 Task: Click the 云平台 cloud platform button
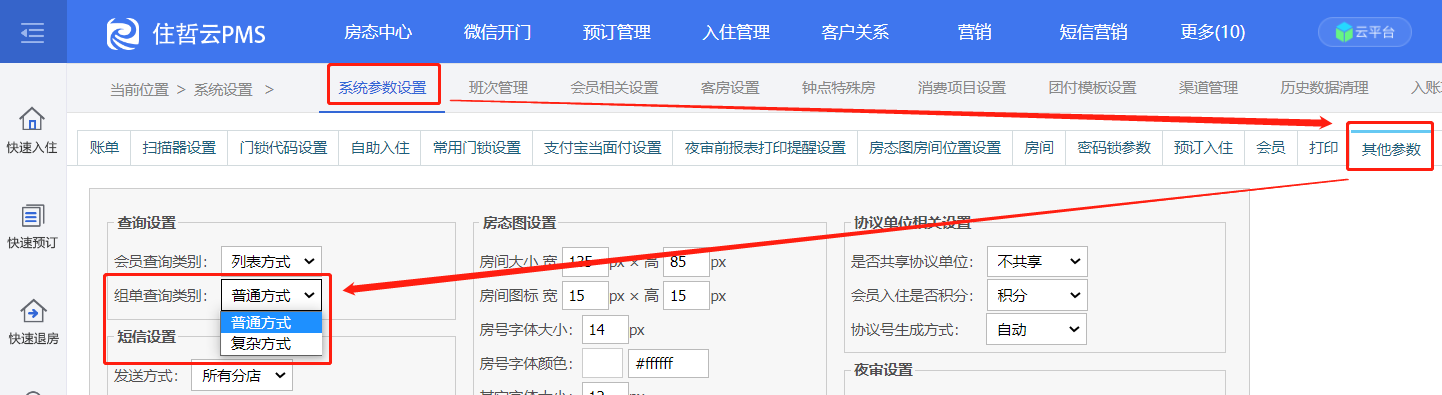tap(1365, 32)
